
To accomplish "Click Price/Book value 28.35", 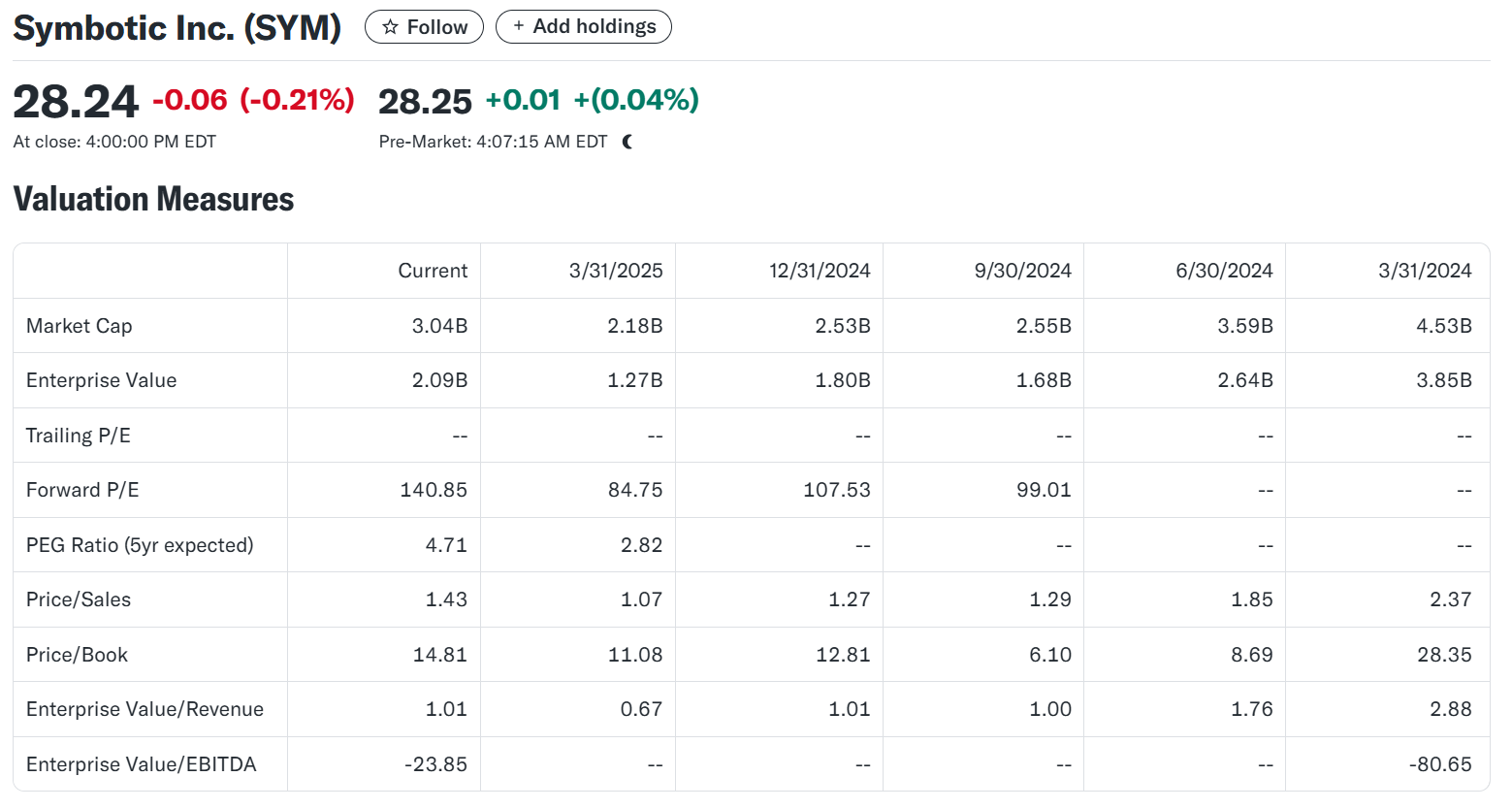I will [1445, 655].
